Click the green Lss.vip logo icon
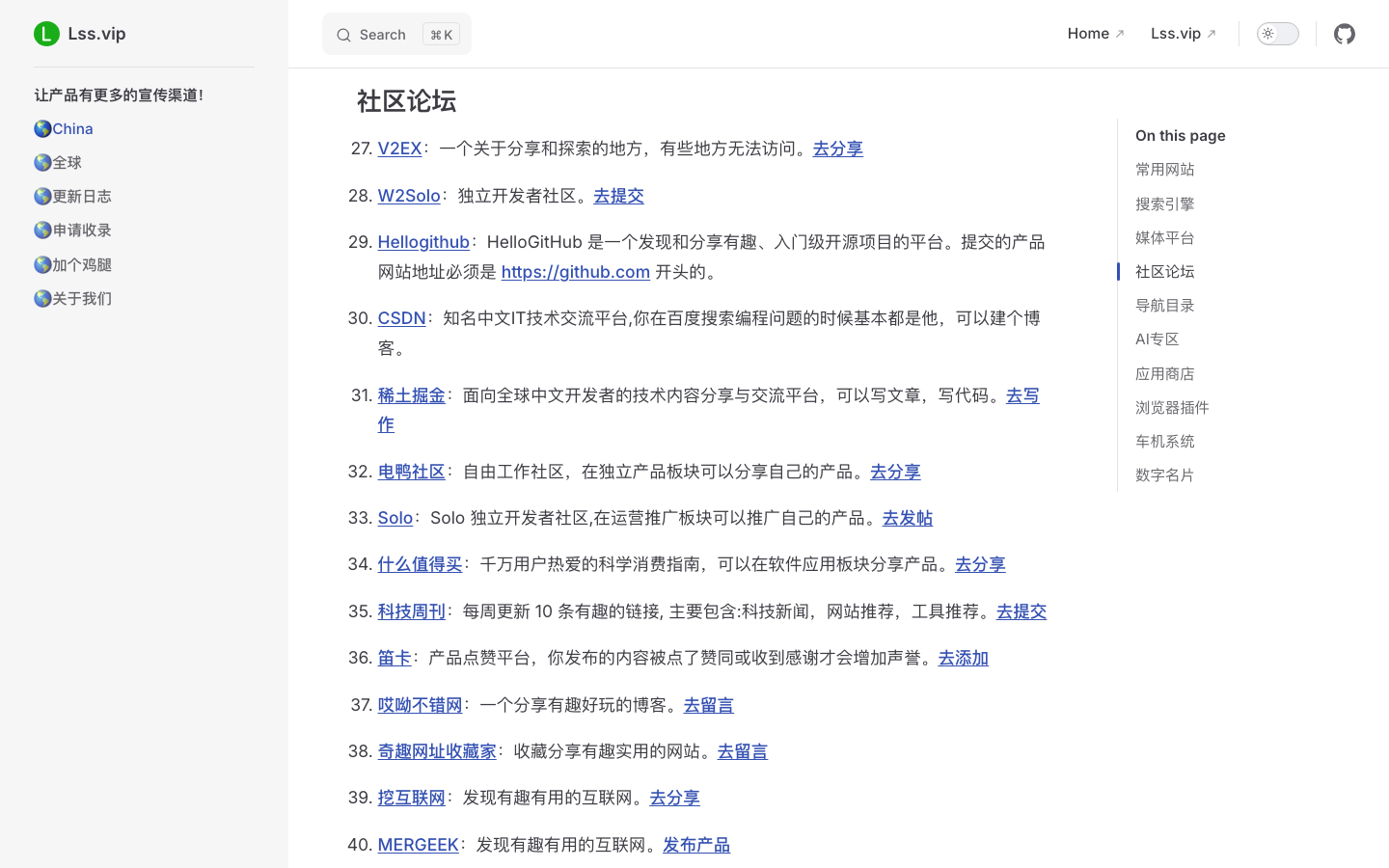1389x868 pixels. [x=46, y=33]
